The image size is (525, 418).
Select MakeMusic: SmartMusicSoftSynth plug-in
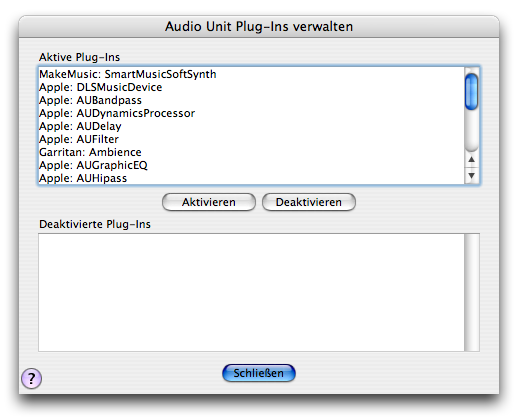coord(251,74)
